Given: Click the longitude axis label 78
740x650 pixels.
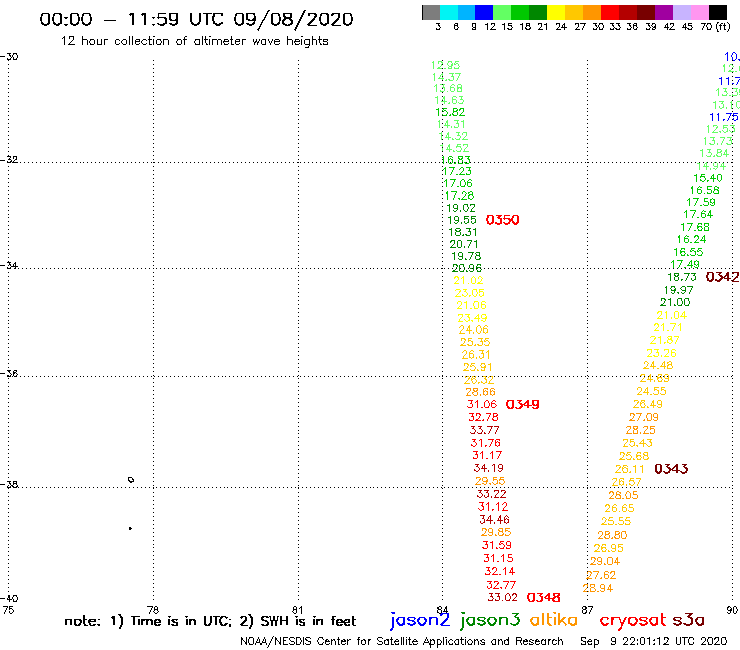Looking at the screenshot, I should (152, 610).
